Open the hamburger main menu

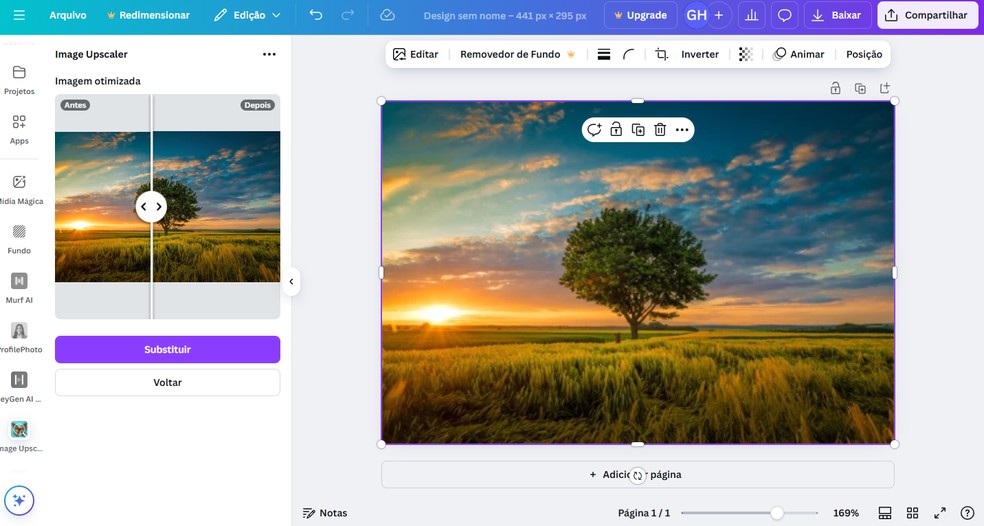[19, 15]
